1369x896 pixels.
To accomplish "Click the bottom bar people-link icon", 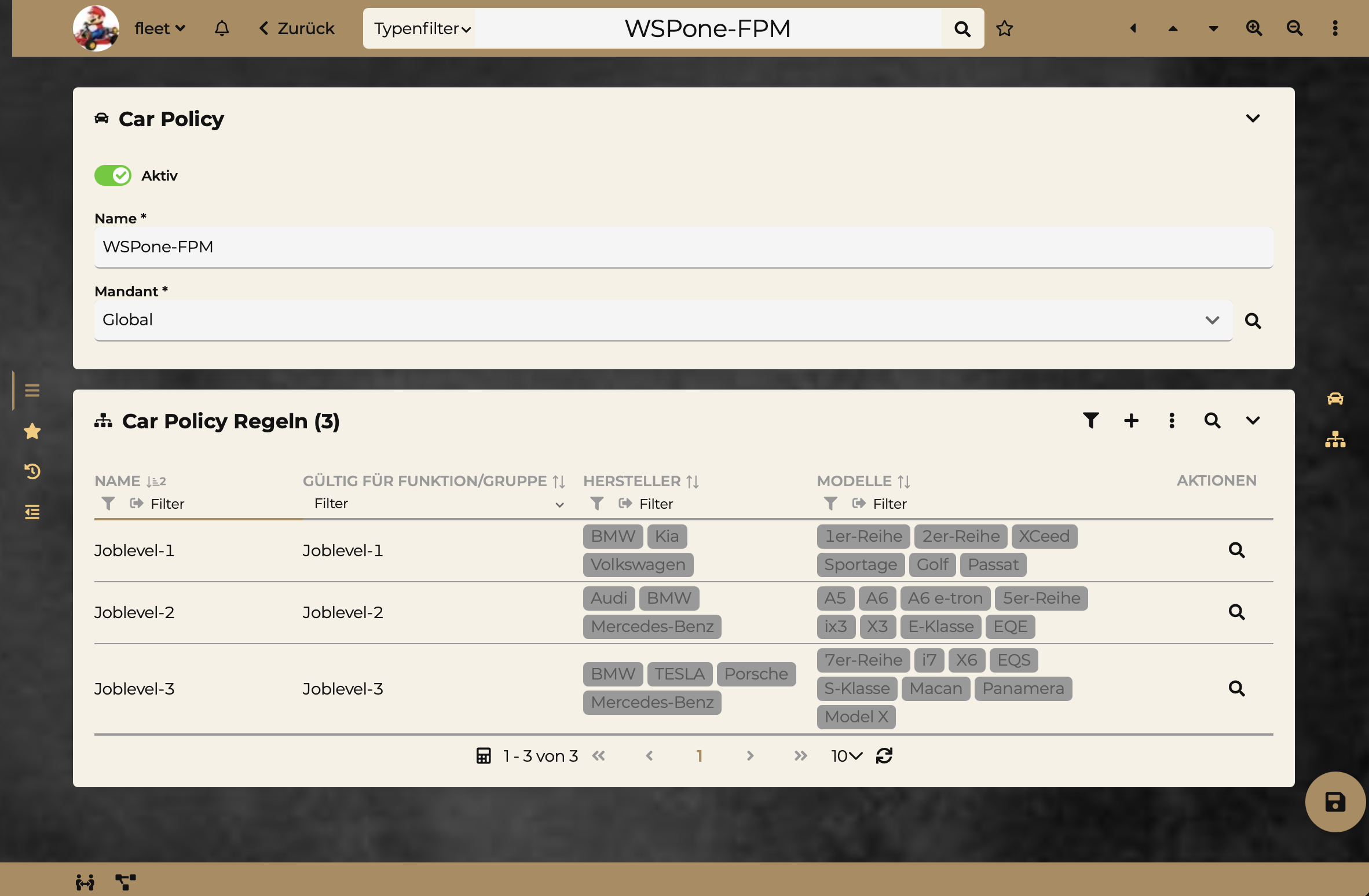I will (x=85, y=882).
